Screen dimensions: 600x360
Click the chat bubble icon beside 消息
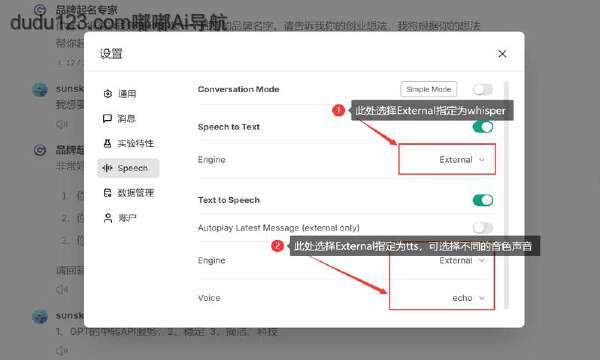108,119
